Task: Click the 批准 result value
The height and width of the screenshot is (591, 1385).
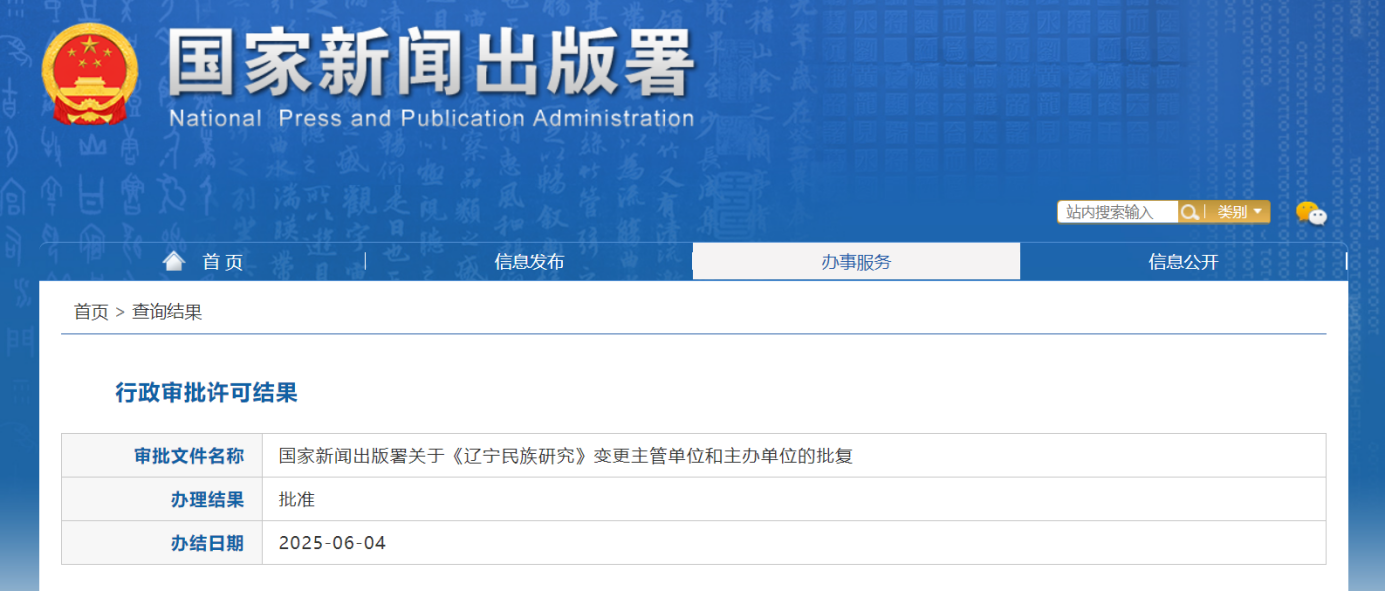Action: tap(297, 500)
